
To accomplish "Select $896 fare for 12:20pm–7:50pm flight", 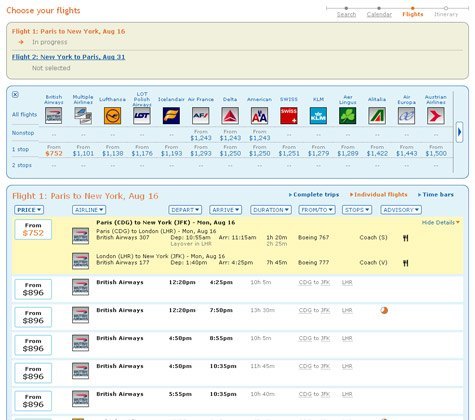I will pyautogui.click(x=33, y=317).
